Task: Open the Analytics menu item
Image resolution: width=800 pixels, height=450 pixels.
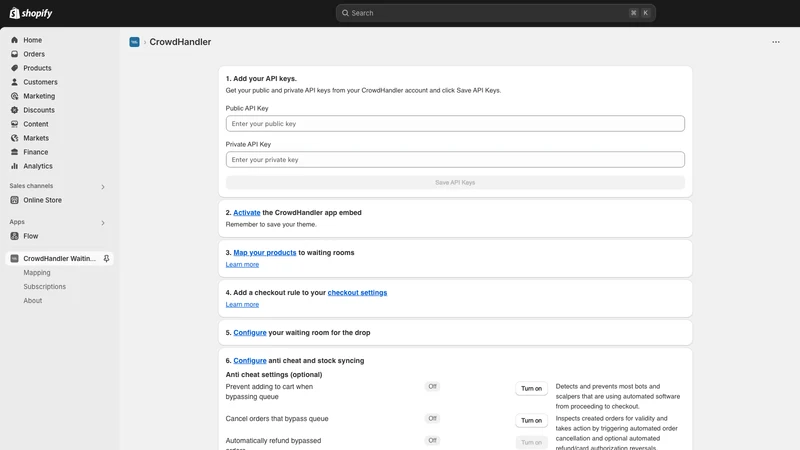Action: point(38,166)
